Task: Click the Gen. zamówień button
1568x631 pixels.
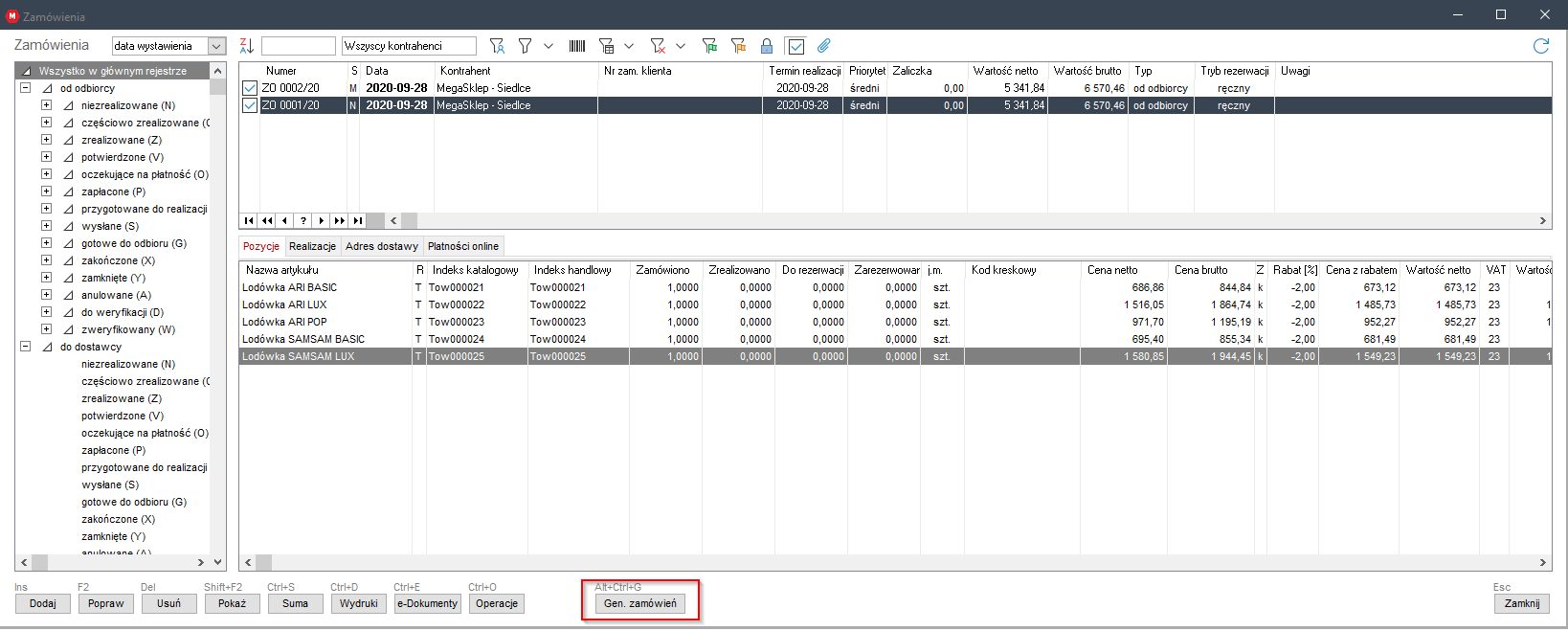Action: point(640,603)
